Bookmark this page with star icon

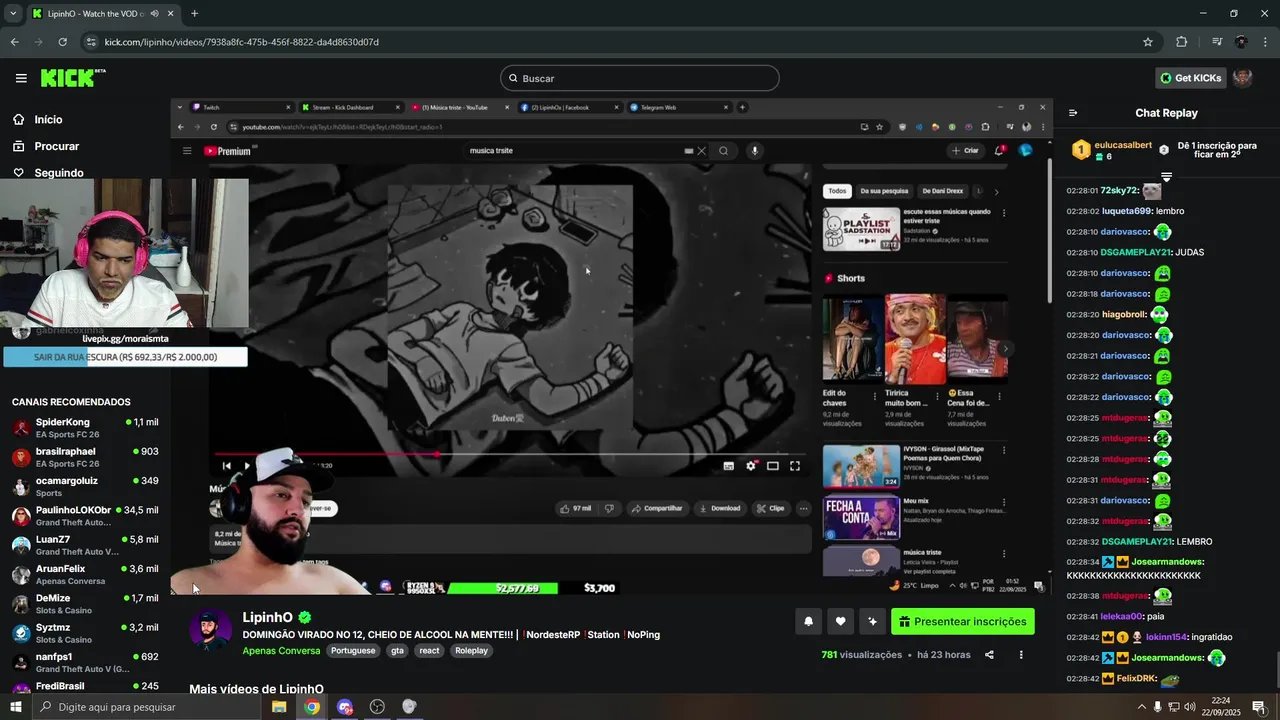point(1148,42)
